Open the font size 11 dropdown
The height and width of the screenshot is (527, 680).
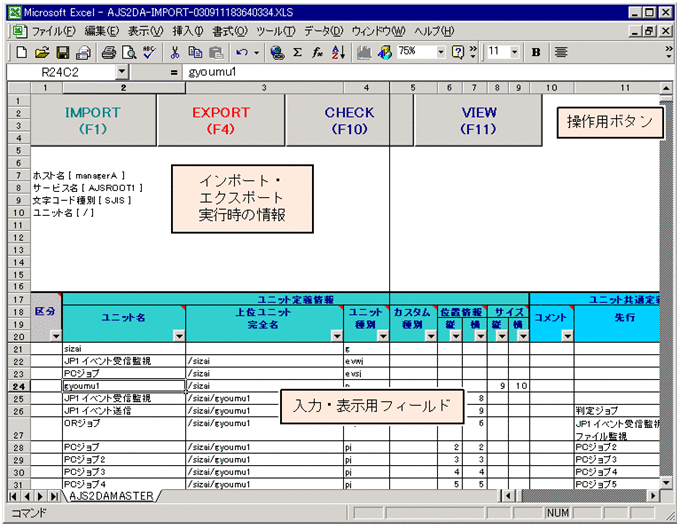(514, 52)
